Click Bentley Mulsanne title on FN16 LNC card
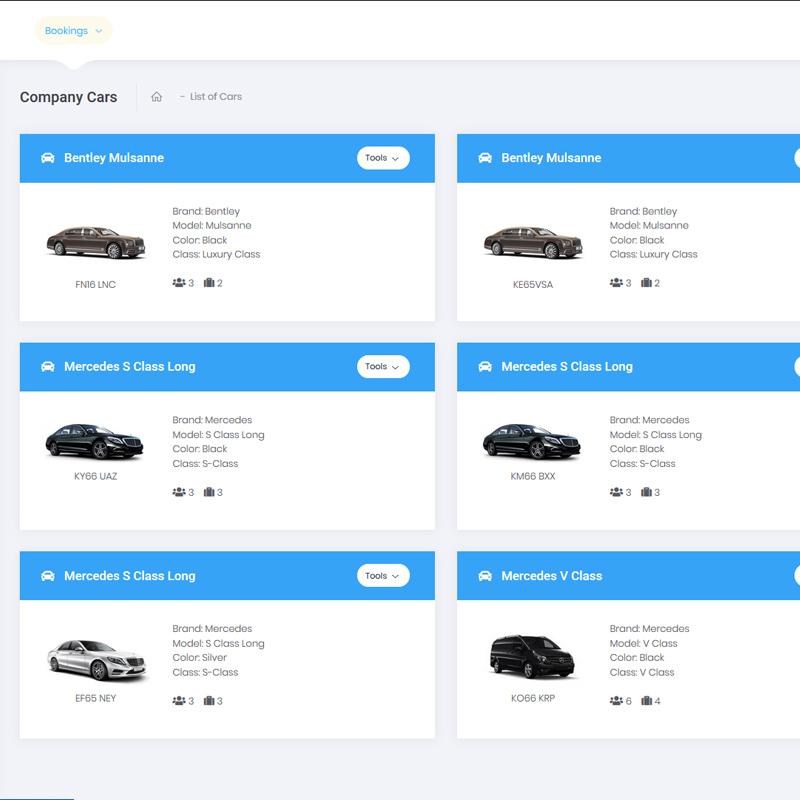Image resolution: width=800 pixels, height=800 pixels. (x=114, y=158)
